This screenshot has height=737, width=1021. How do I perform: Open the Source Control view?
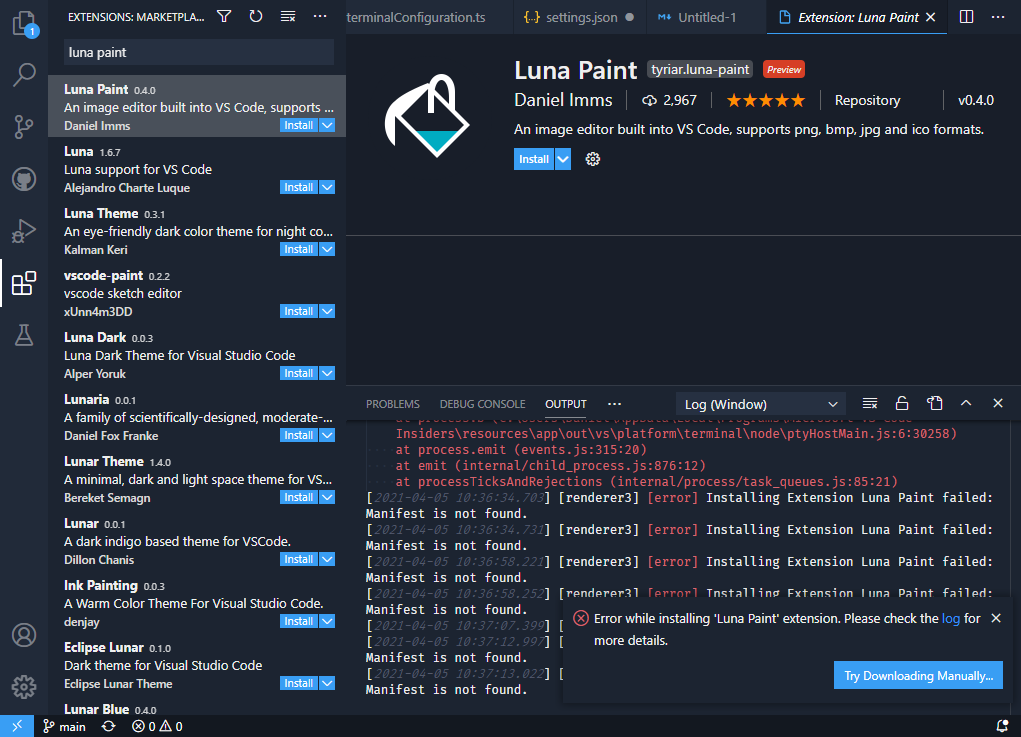pos(24,127)
